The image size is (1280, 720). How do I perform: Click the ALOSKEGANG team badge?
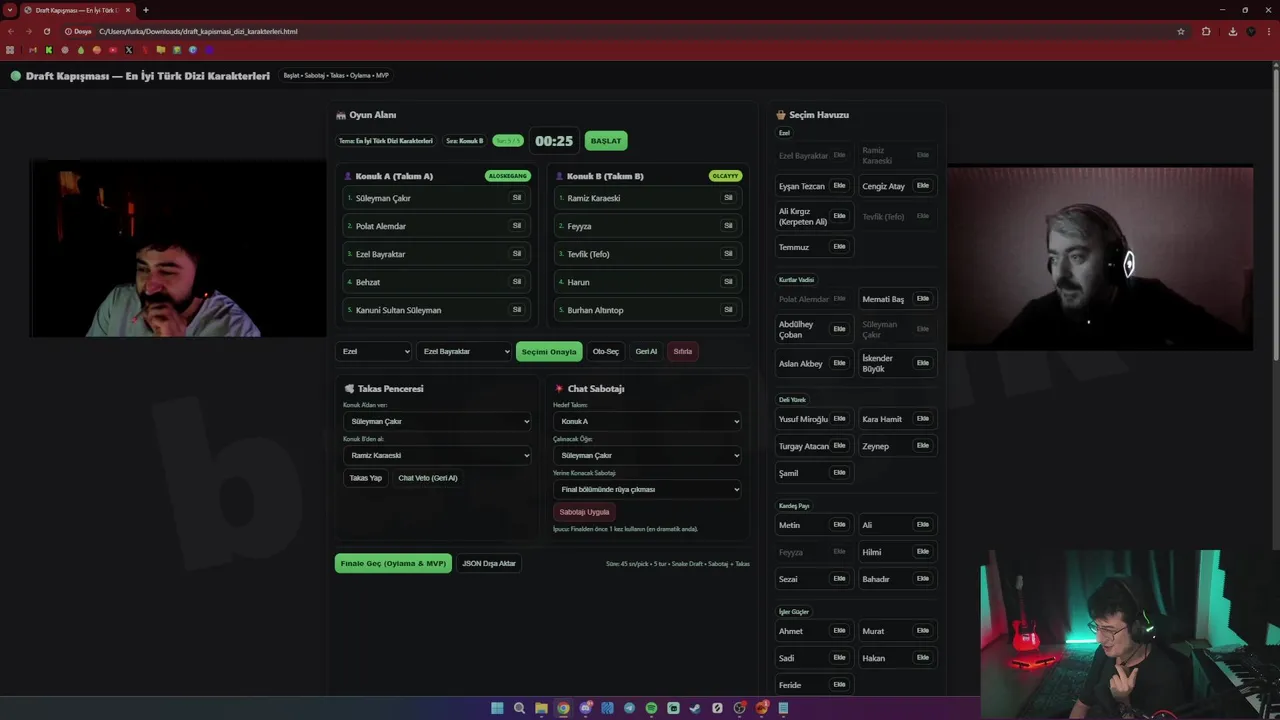[x=508, y=176]
